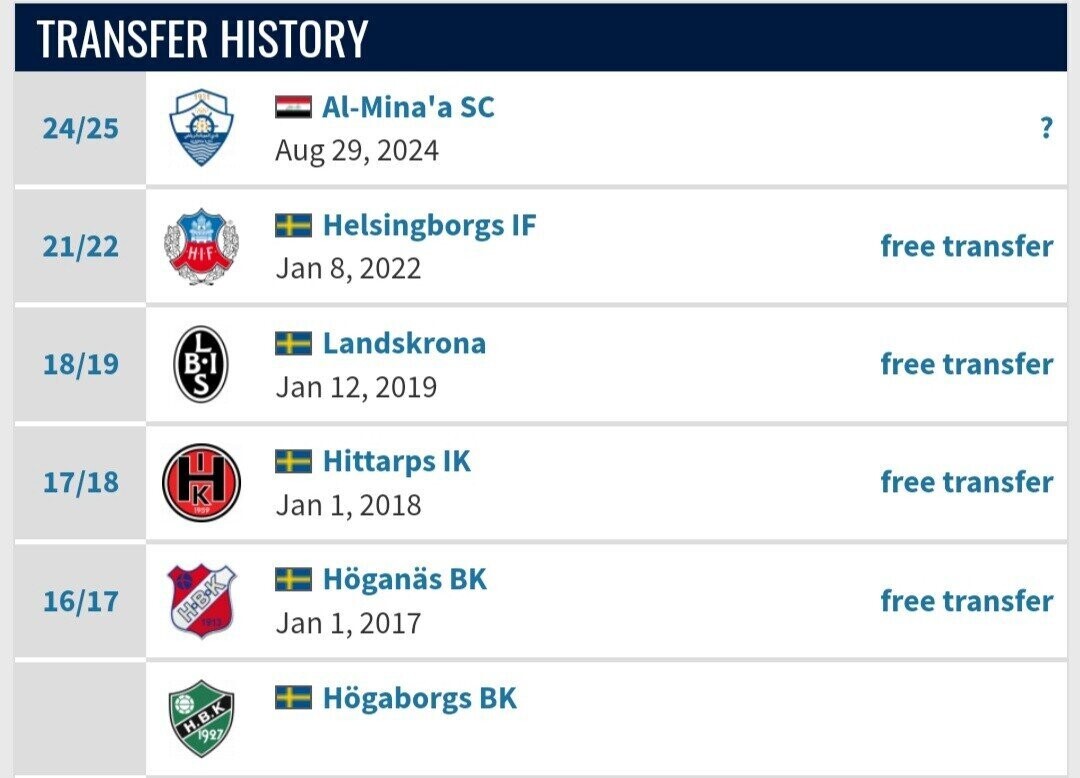The height and width of the screenshot is (778, 1080).
Task: Click the Al-Mina'a SC club crest
Action: [x=201, y=128]
